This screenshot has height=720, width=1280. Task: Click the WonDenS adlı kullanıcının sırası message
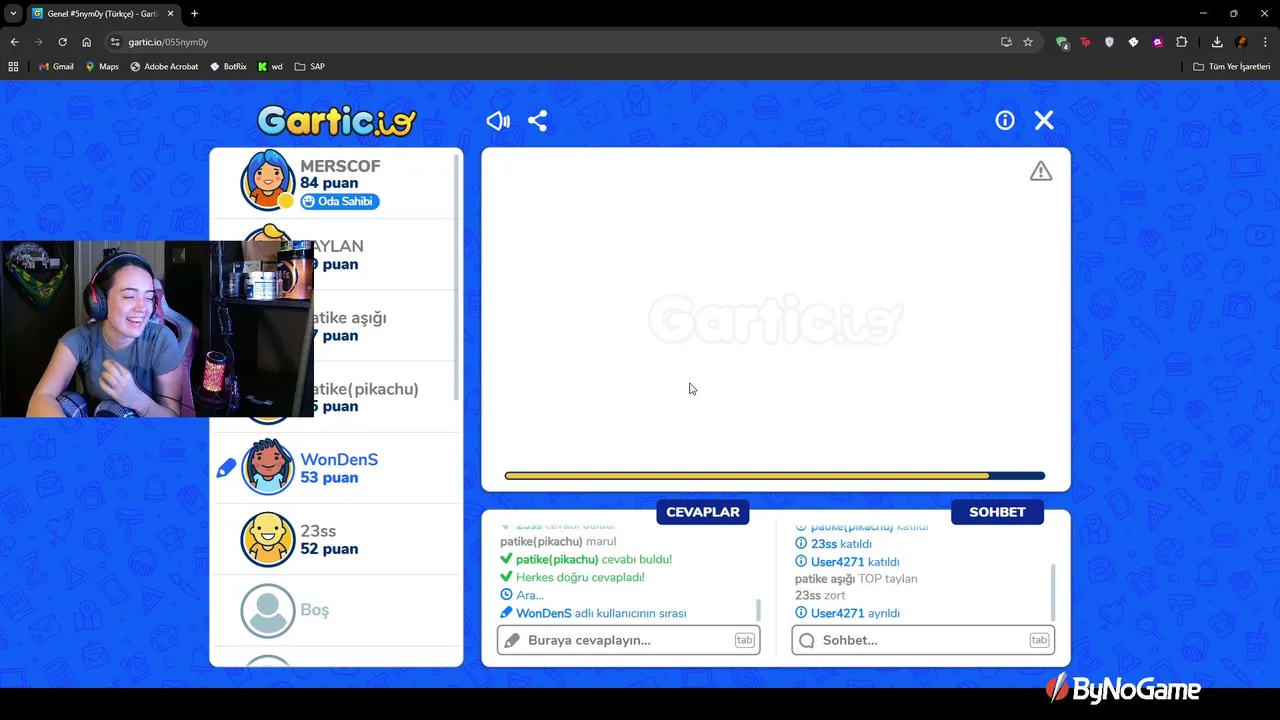tap(601, 613)
